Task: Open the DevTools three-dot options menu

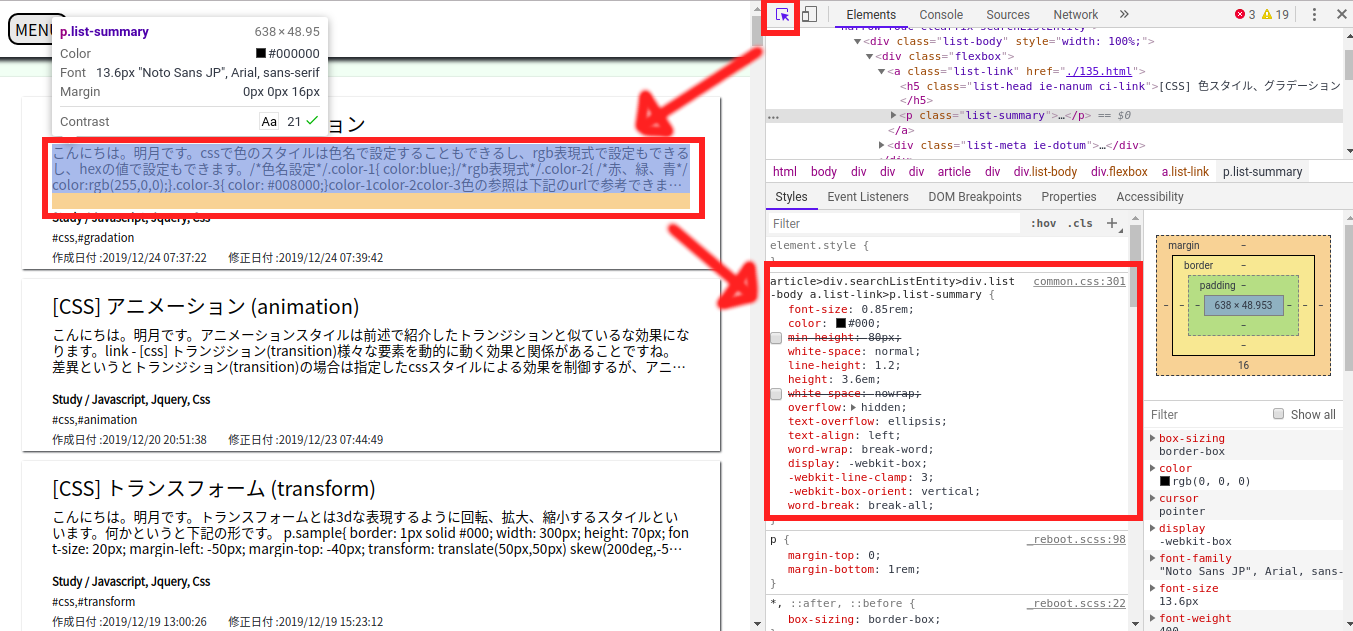Action: [x=1314, y=15]
